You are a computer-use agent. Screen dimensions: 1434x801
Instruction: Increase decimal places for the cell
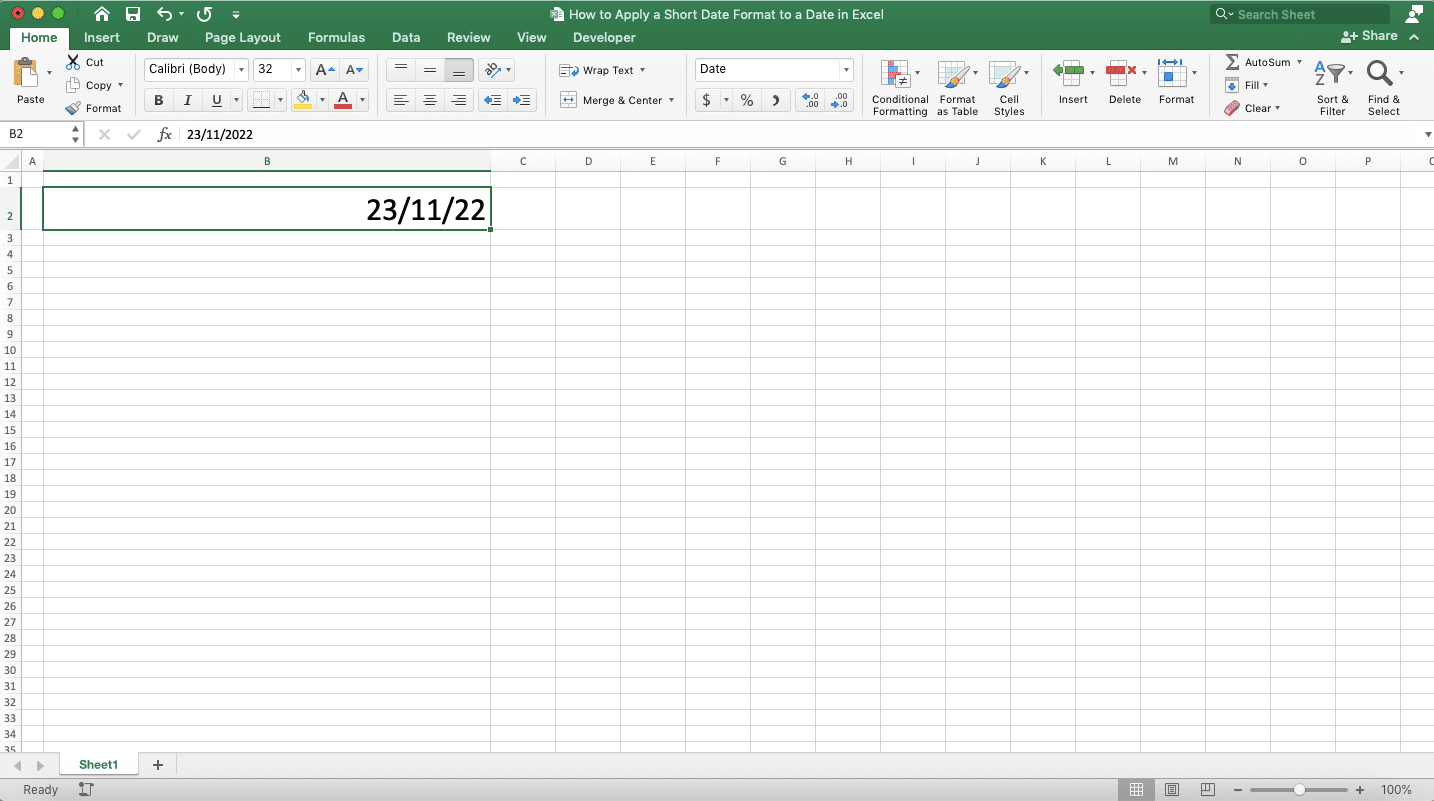point(810,99)
